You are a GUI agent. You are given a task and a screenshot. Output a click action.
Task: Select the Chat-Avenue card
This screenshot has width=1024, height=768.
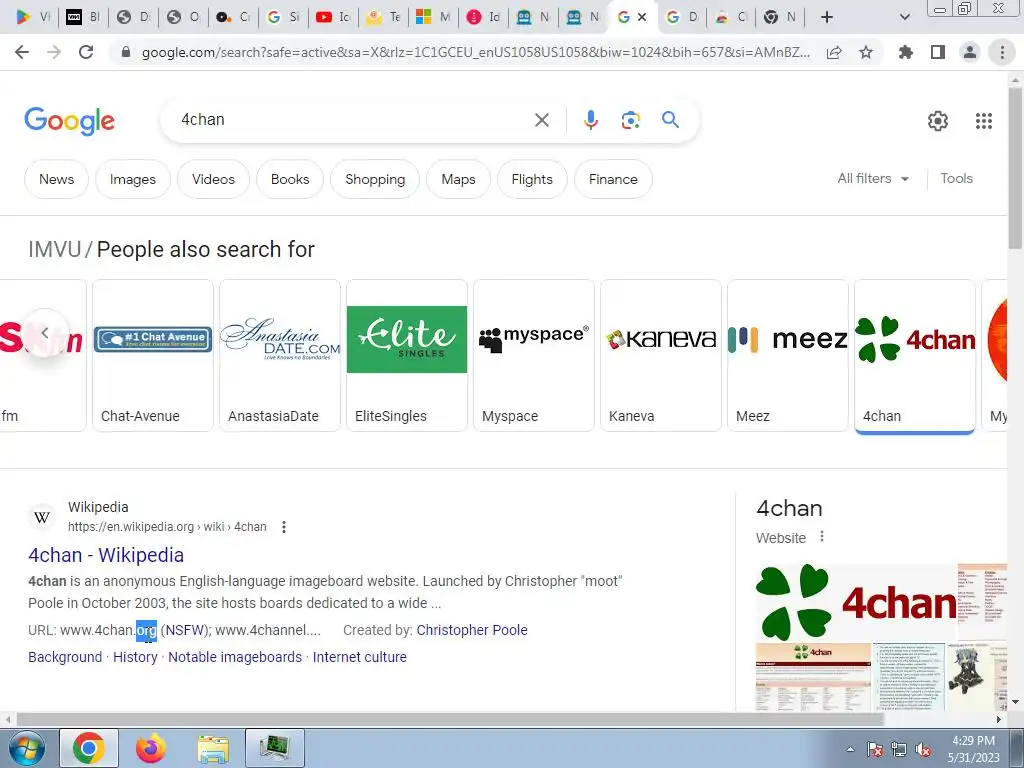pos(153,355)
